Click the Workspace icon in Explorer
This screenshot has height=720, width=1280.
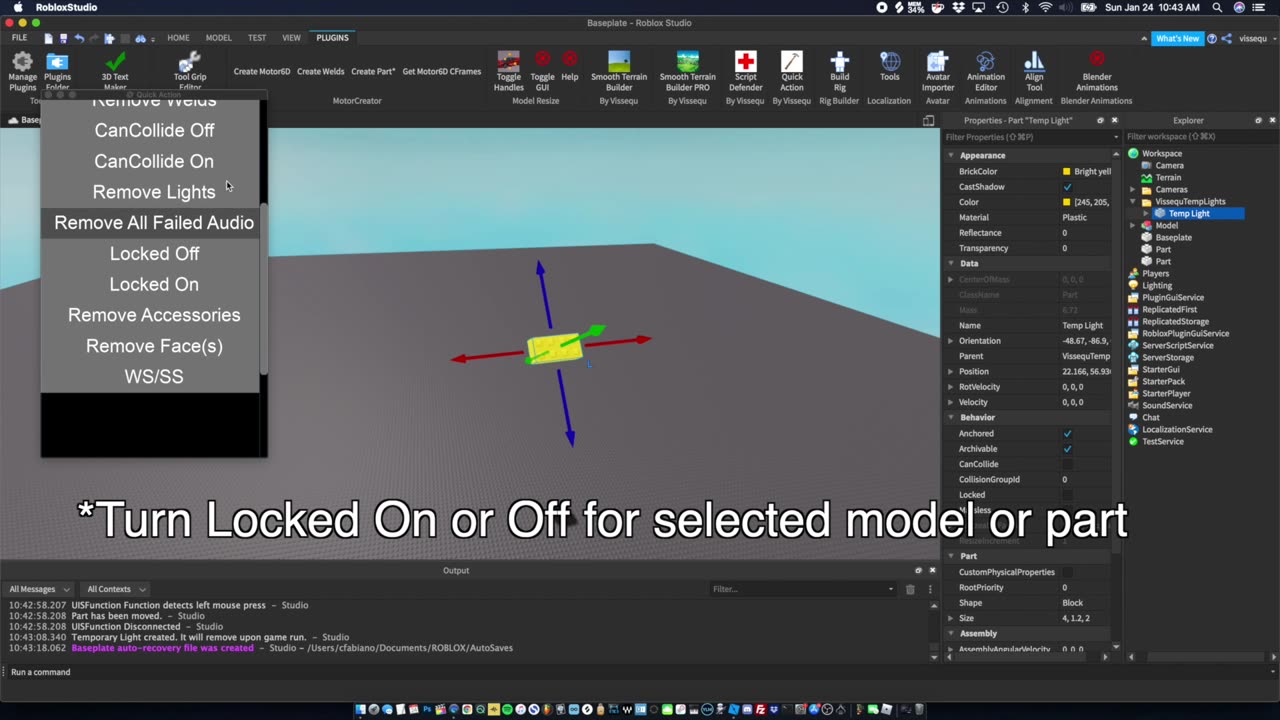click(1133, 154)
